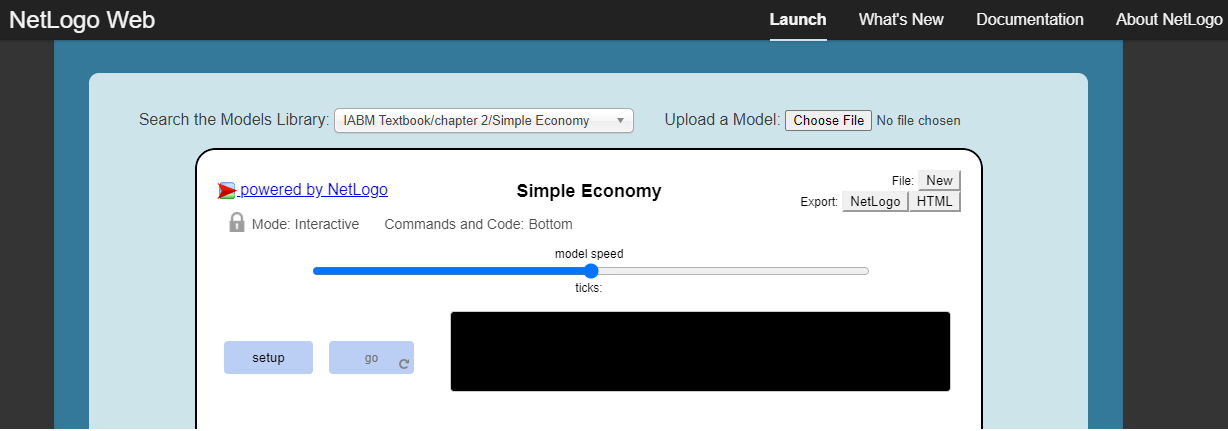The height and width of the screenshot is (431, 1228).
Task: Toggle Commands and Code: Bottom position
Action: [x=478, y=224]
